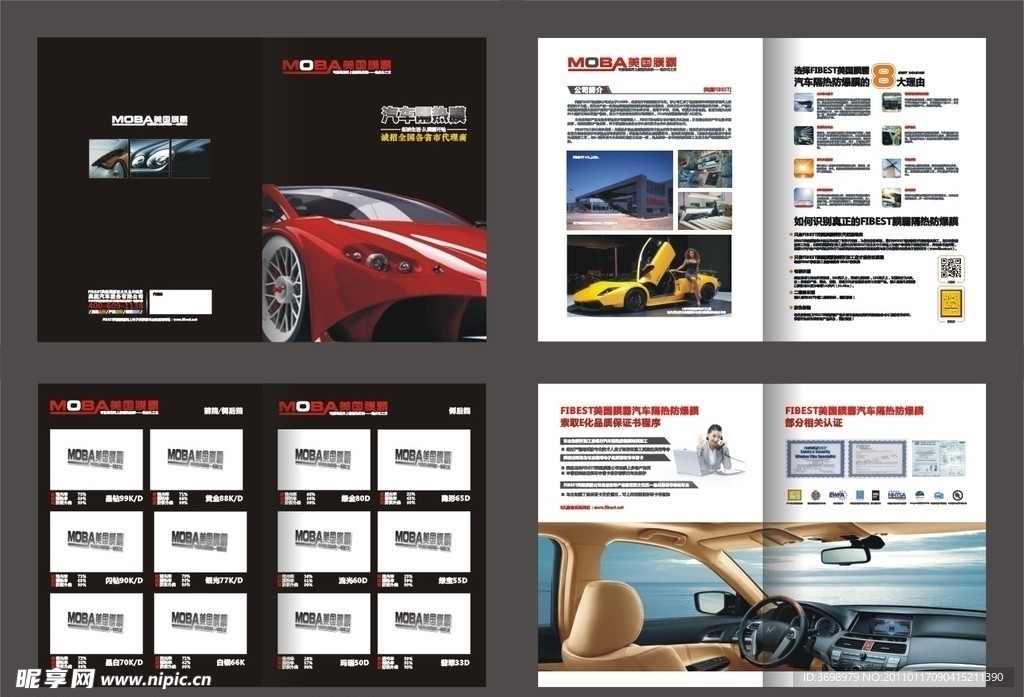
Task: Click the UL certification logo
Action: (x=957, y=495)
